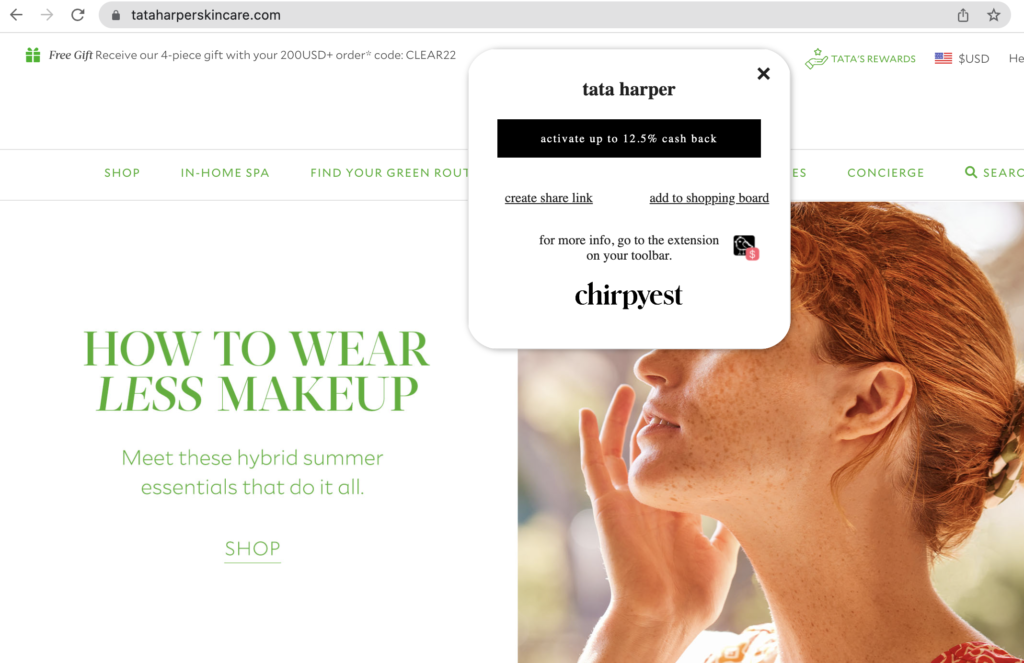This screenshot has height=663, width=1024.
Task: Open the CONCIERGE navigation item
Action: (885, 173)
